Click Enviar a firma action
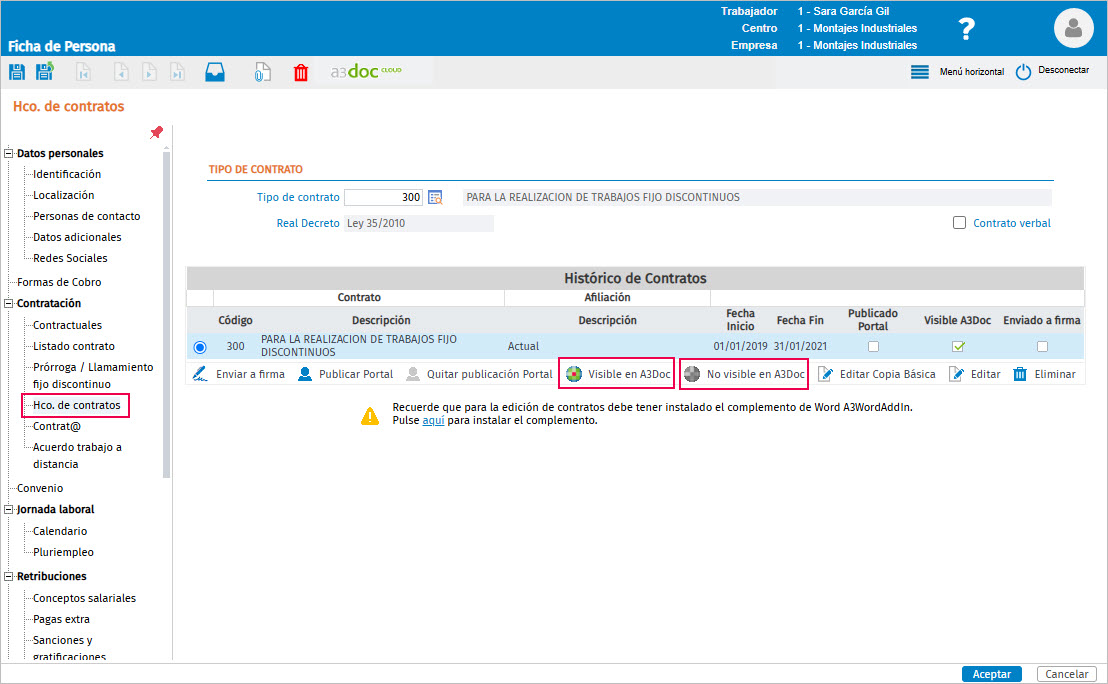The image size is (1108, 684). 239,374
